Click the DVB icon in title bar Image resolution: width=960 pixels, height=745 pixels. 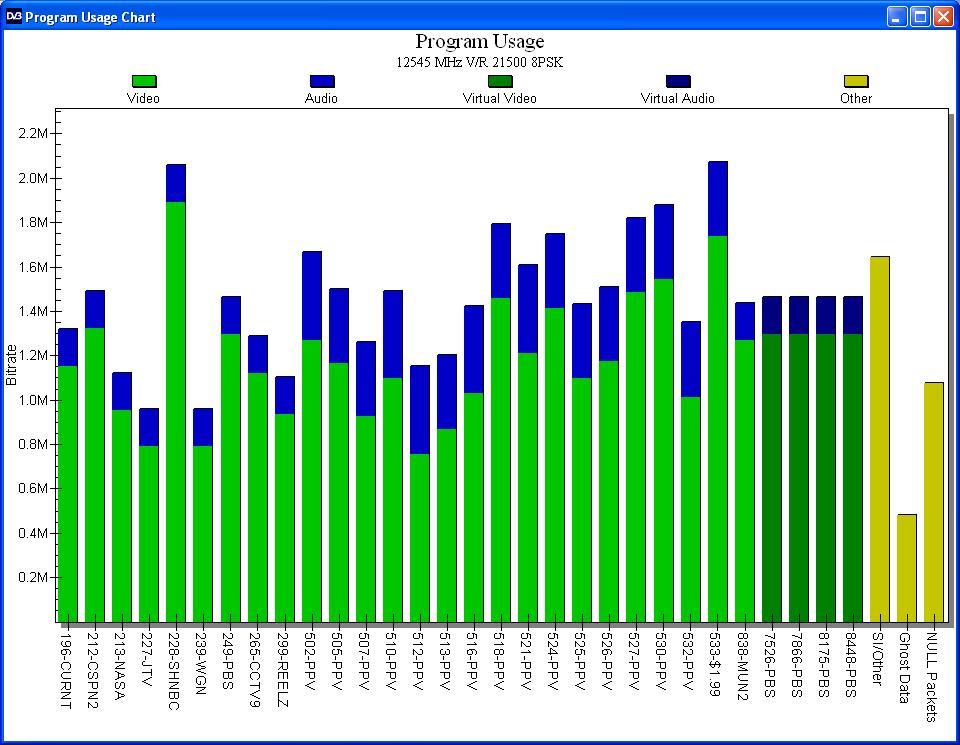coord(13,17)
